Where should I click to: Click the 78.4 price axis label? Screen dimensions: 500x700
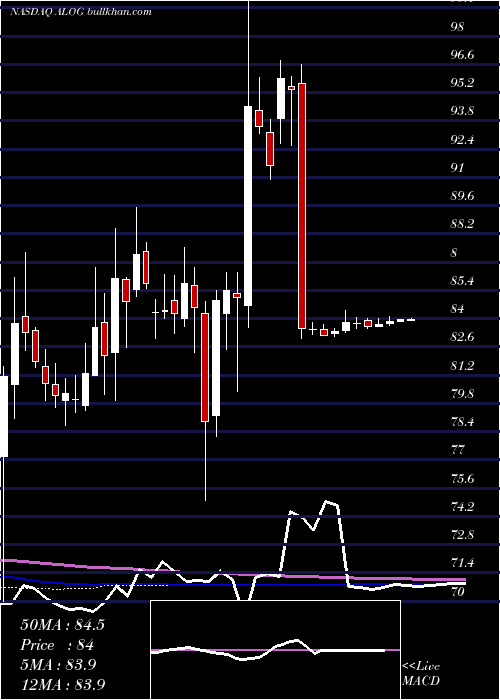click(x=462, y=422)
